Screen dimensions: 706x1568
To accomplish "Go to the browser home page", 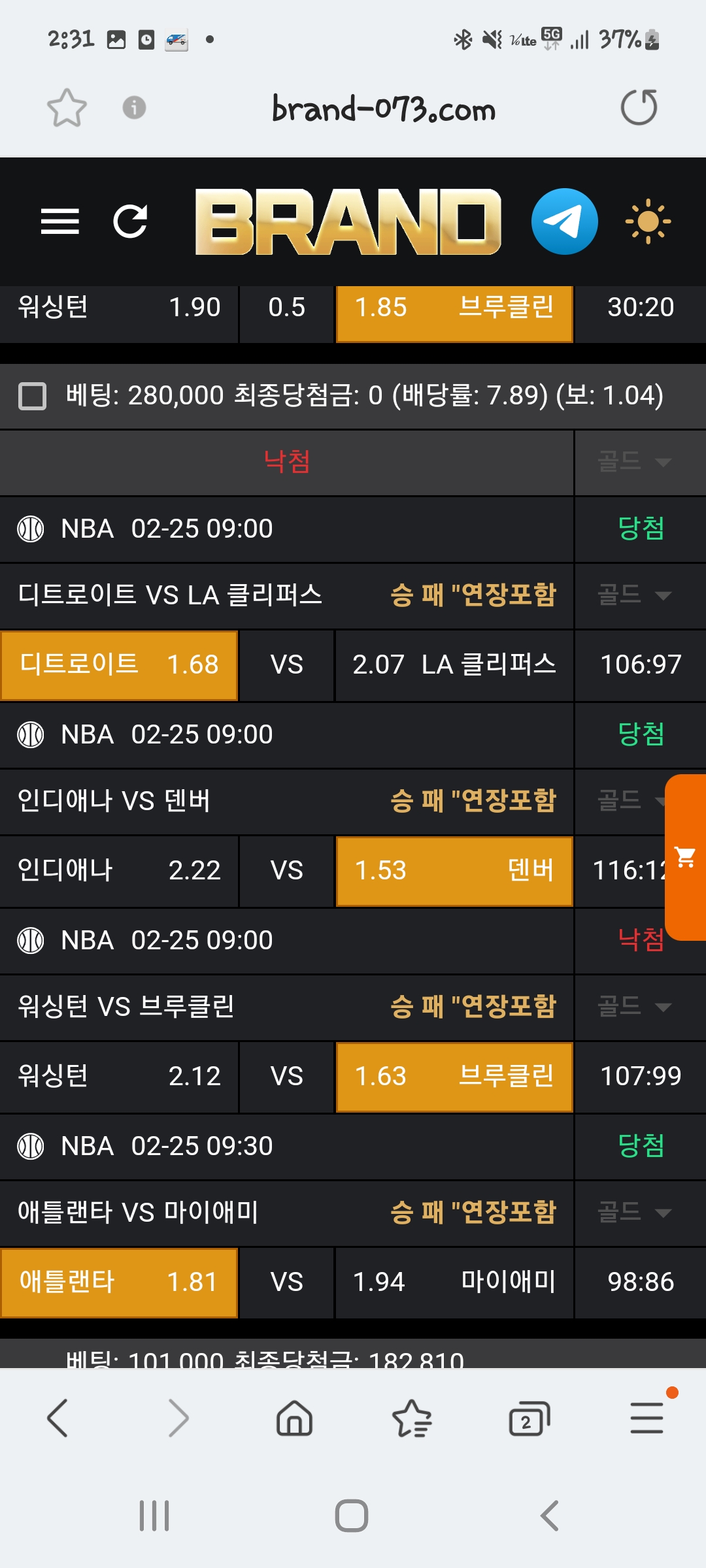I will click(x=295, y=1419).
